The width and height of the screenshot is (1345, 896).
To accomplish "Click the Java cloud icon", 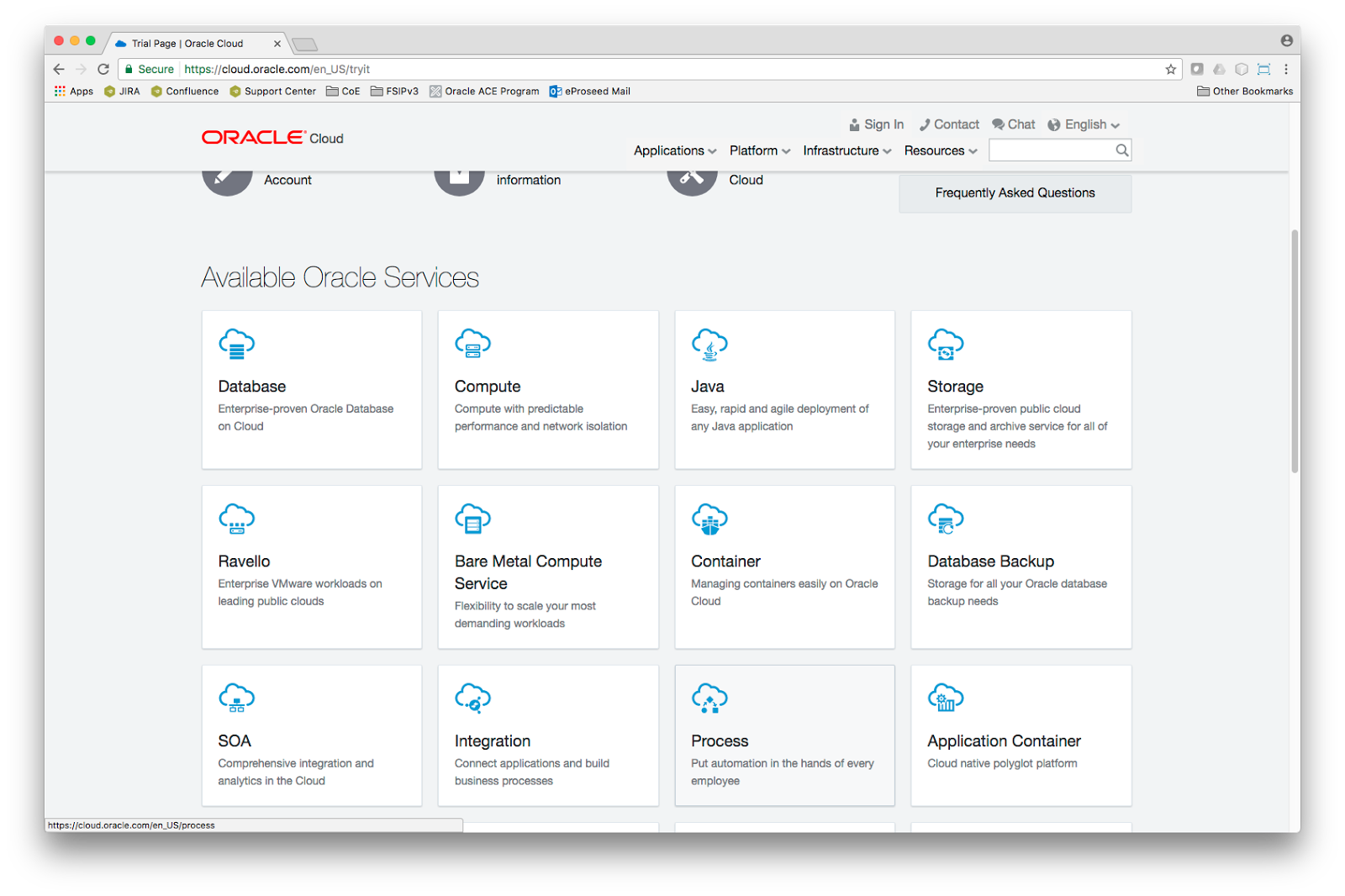I will coord(709,343).
